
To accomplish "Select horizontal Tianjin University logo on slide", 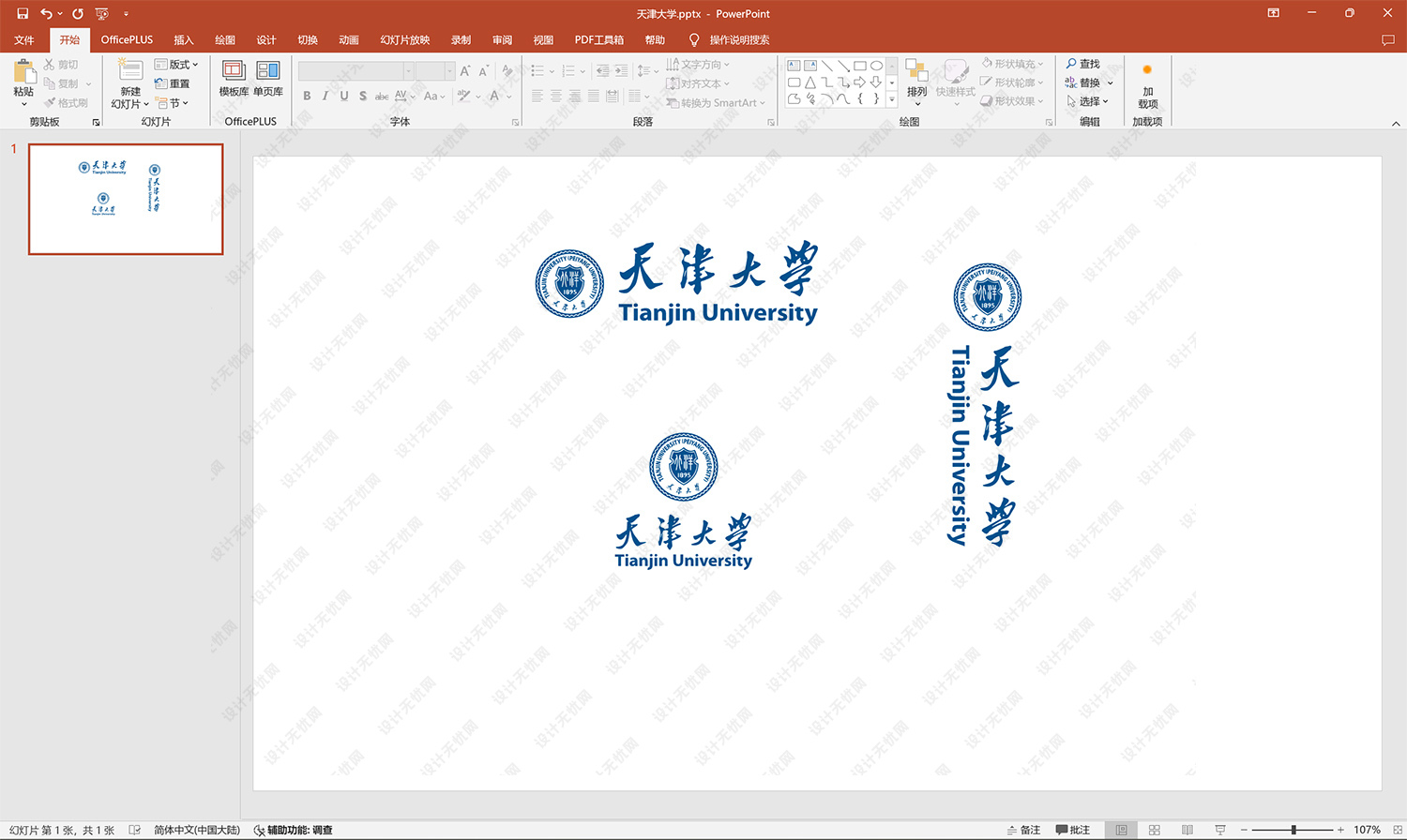I will click(676, 283).
